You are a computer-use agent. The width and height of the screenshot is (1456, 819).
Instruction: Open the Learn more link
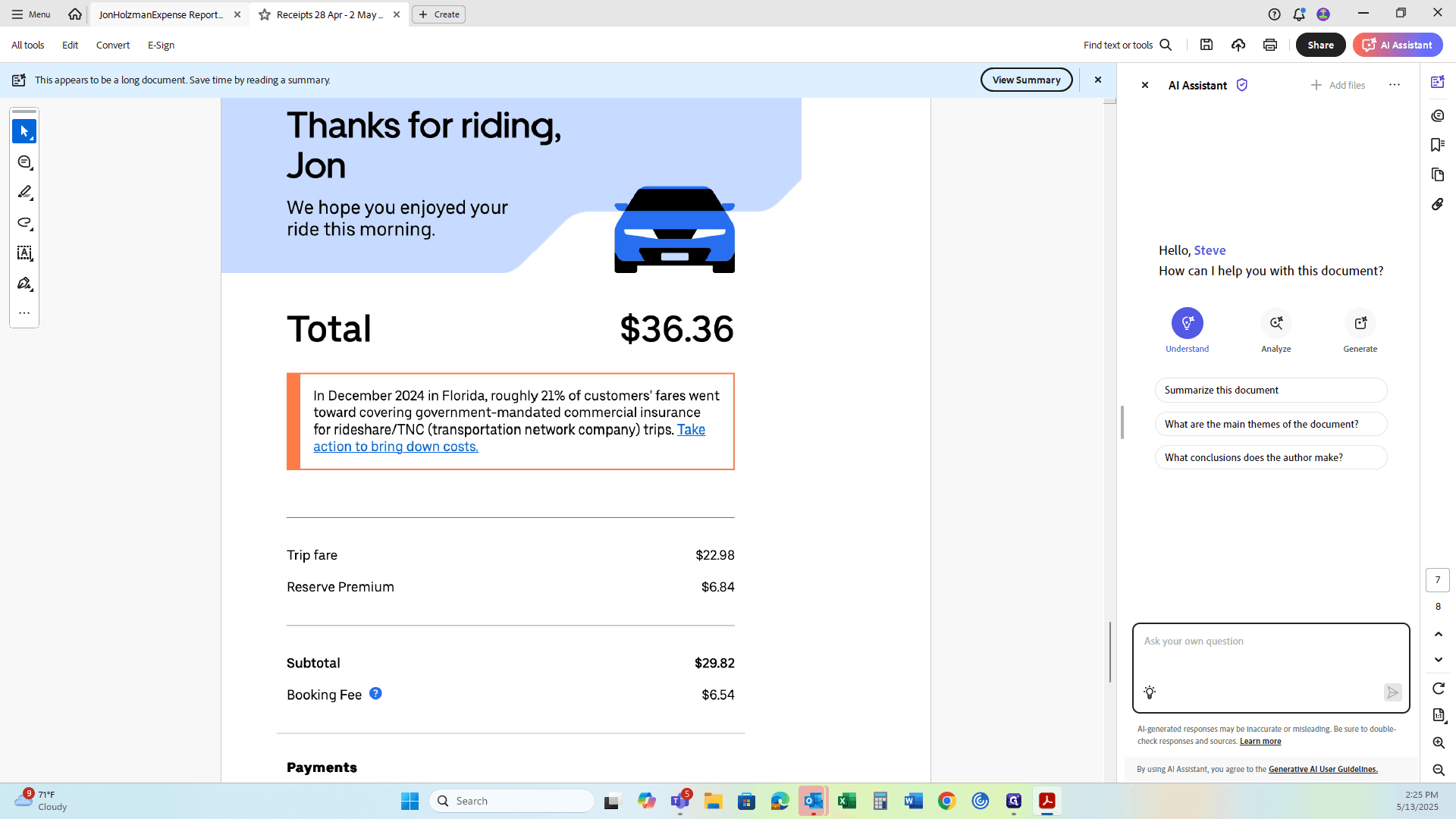coord(1260,742)
